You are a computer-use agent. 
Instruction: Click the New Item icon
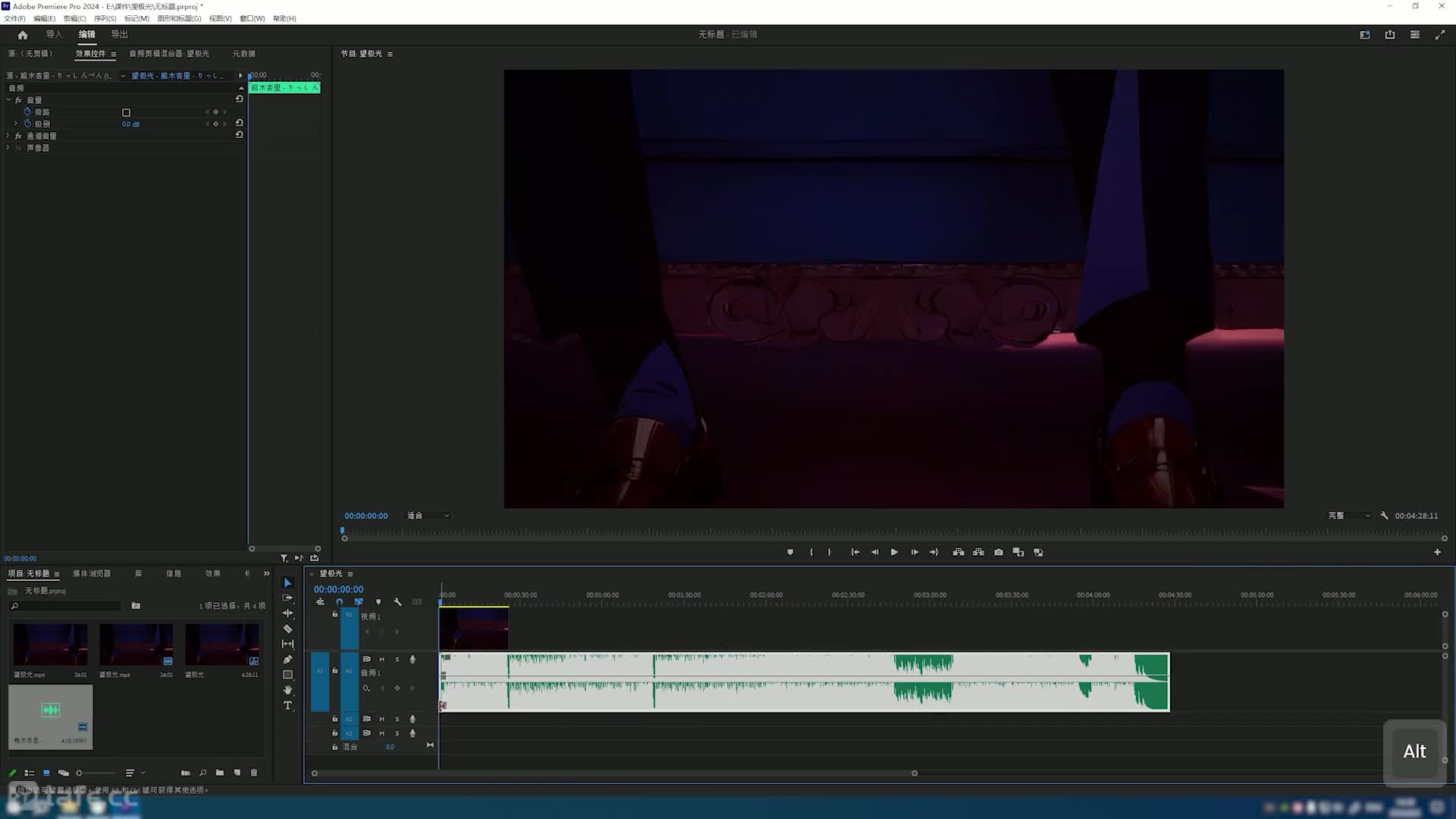point(237,773)
